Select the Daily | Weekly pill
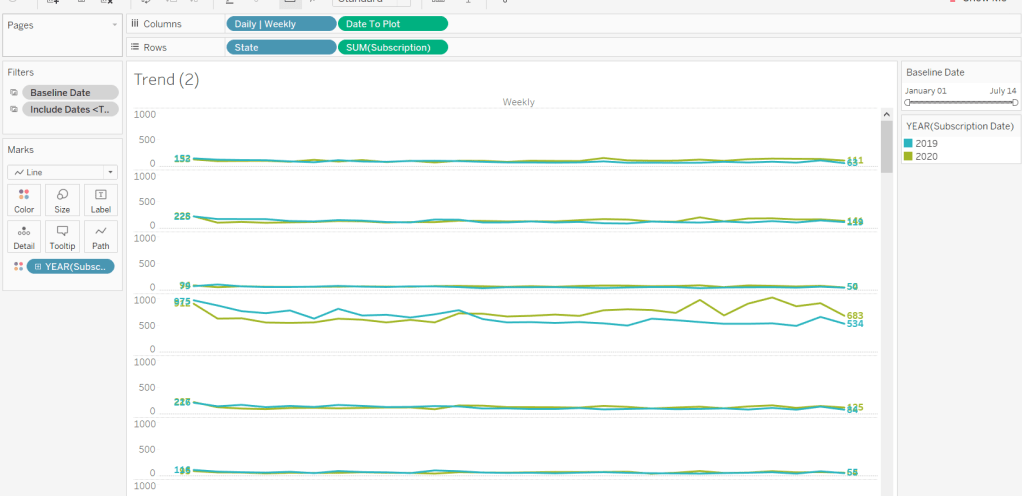This screenshot has height=496, width=1022. point(281,23)
